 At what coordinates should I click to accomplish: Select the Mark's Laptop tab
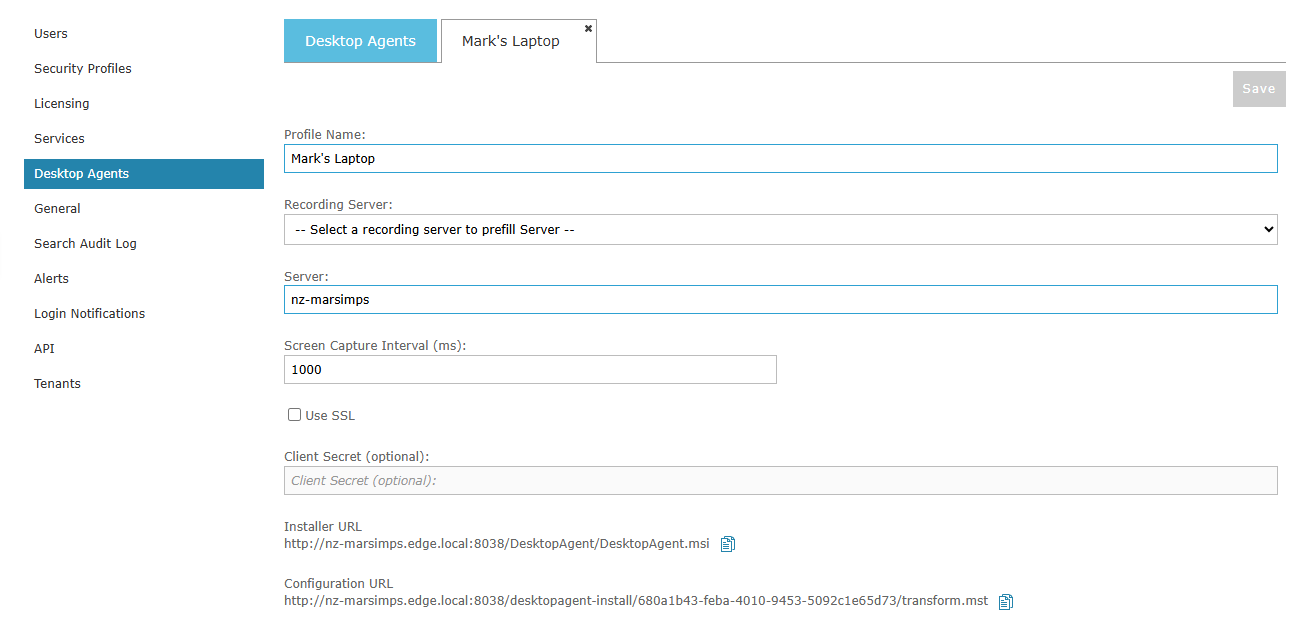[x=511, y=41]
